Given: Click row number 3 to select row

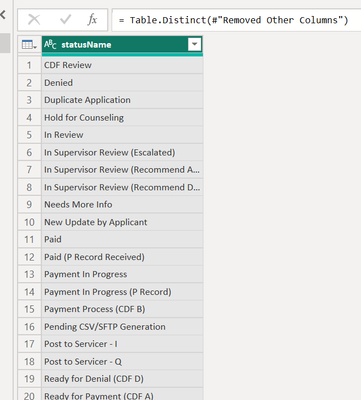Looking at the screenshot, I should point(29,100).
